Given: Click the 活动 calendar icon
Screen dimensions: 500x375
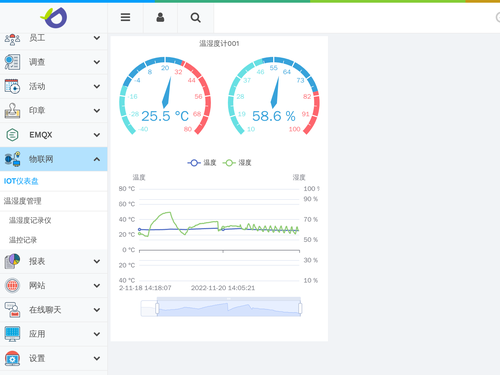Looking at the screenshot, I should [x=12, y=86].
